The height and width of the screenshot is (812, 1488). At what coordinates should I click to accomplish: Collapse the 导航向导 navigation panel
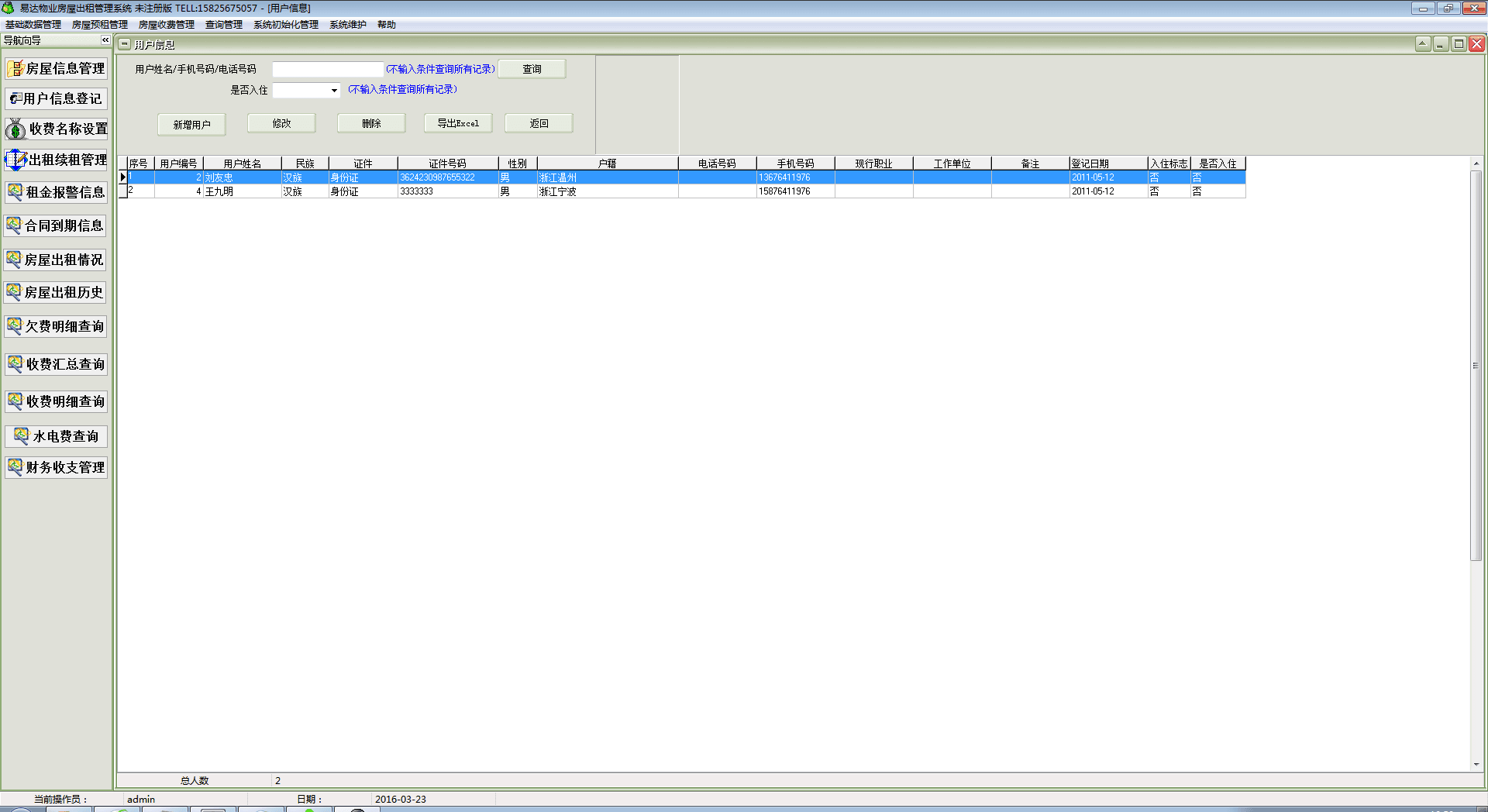pyautogui.click(x=105, y=40)
